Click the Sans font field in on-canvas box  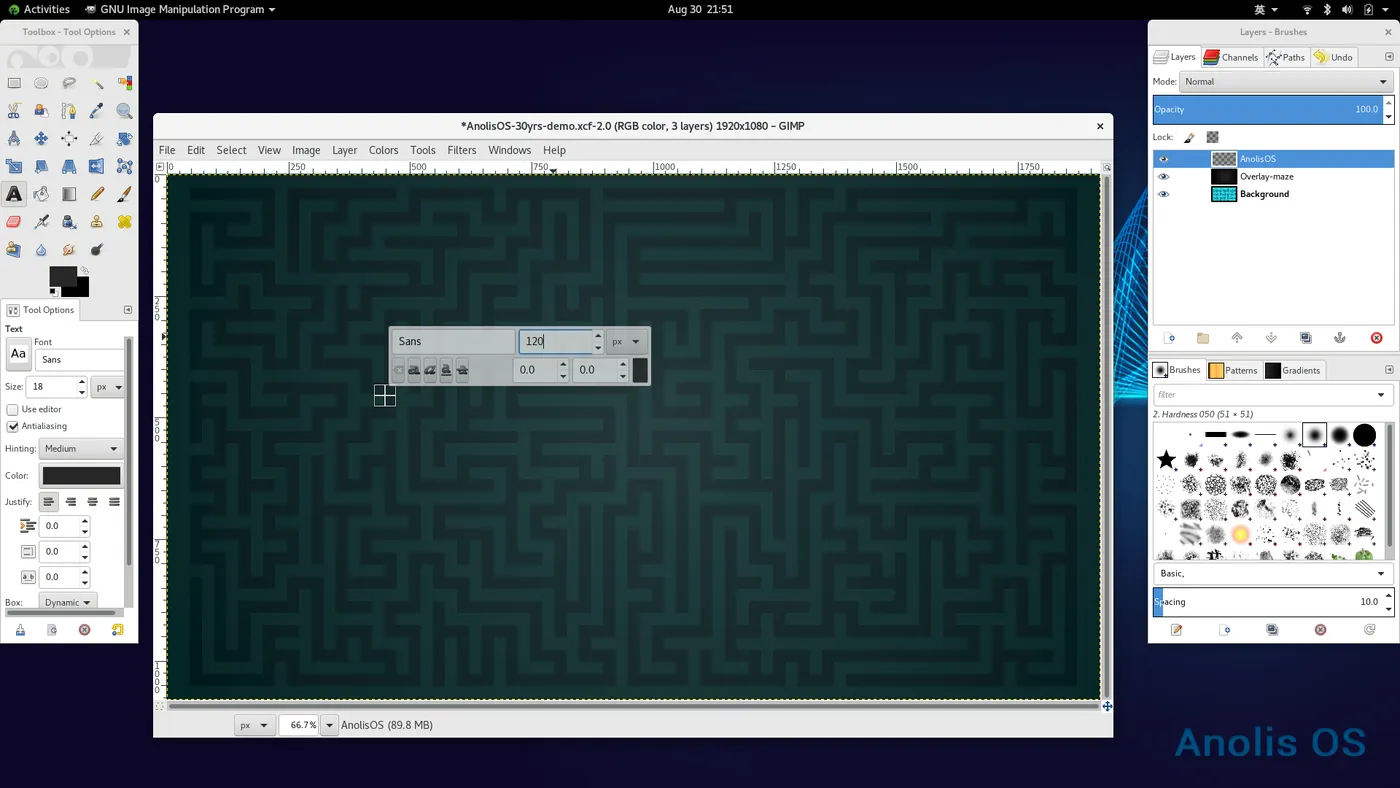pos(453,341)
